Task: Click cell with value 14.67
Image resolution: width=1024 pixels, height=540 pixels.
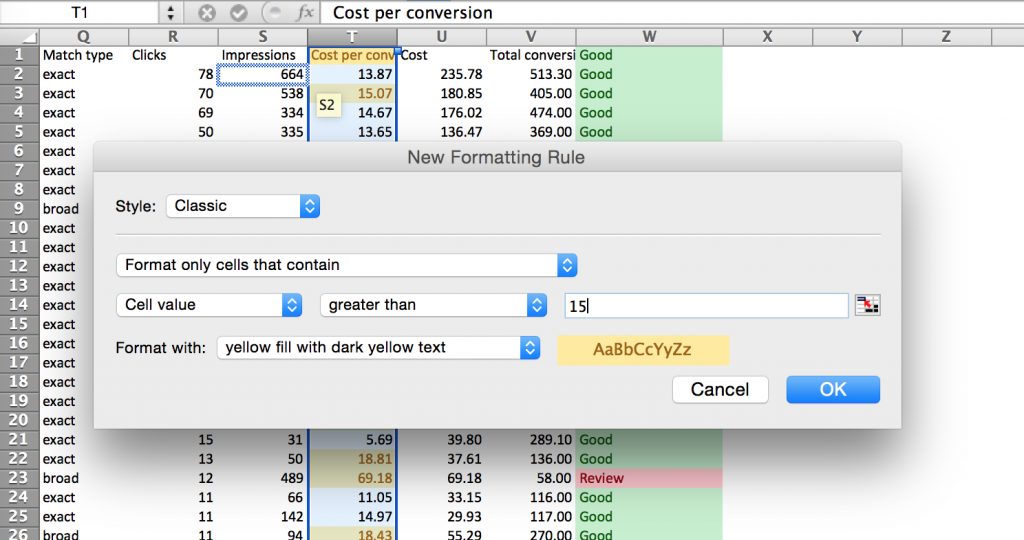Action: click(353, 113)
